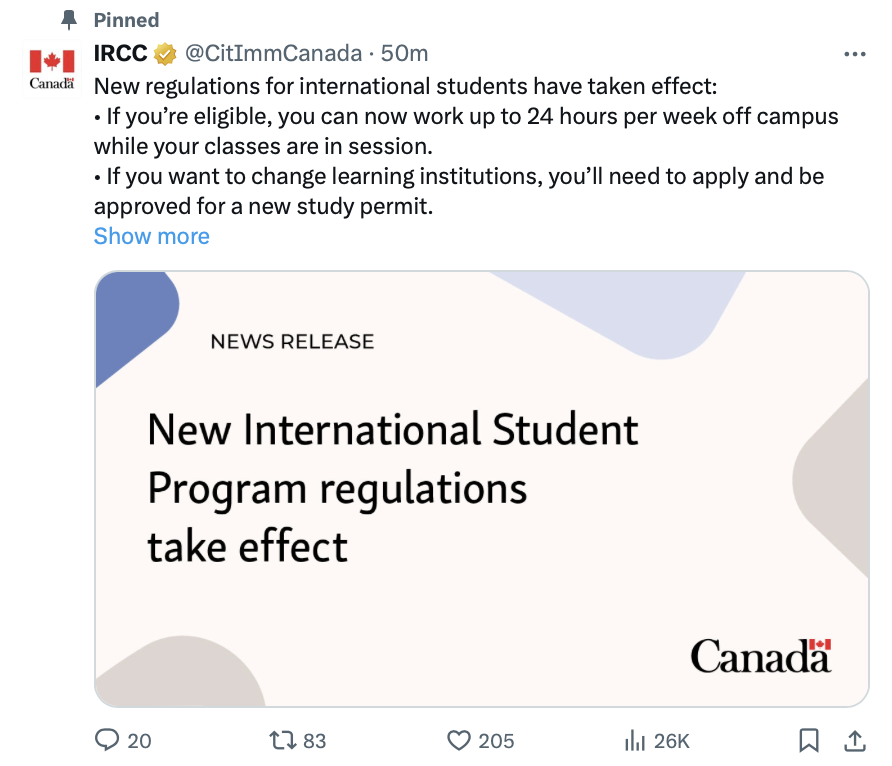892x766 pixels.
Task: Click the reply speech bubble icon
Action: click(x=107, y=740)
